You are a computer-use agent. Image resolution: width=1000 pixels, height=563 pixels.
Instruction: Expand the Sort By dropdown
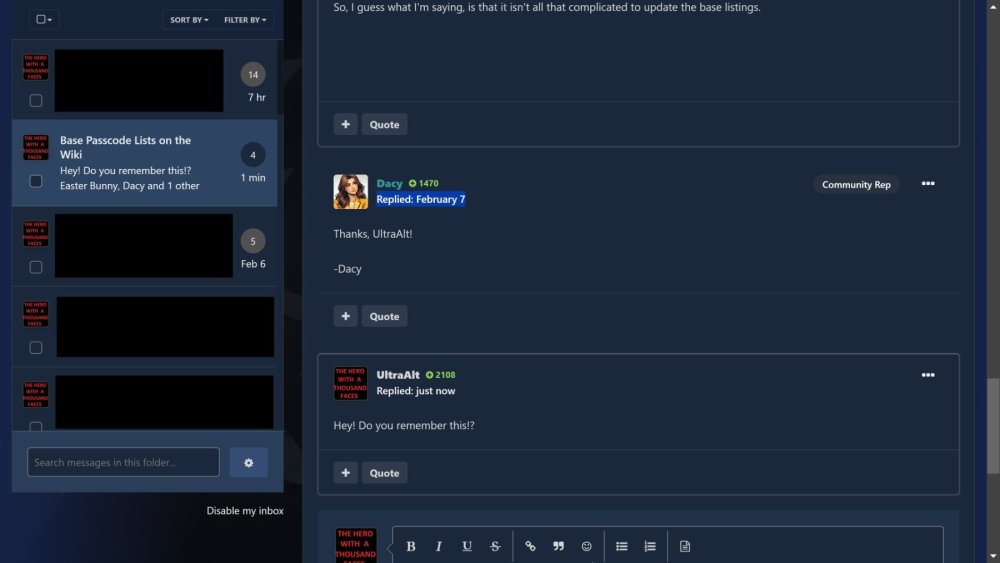click(189, 20)
